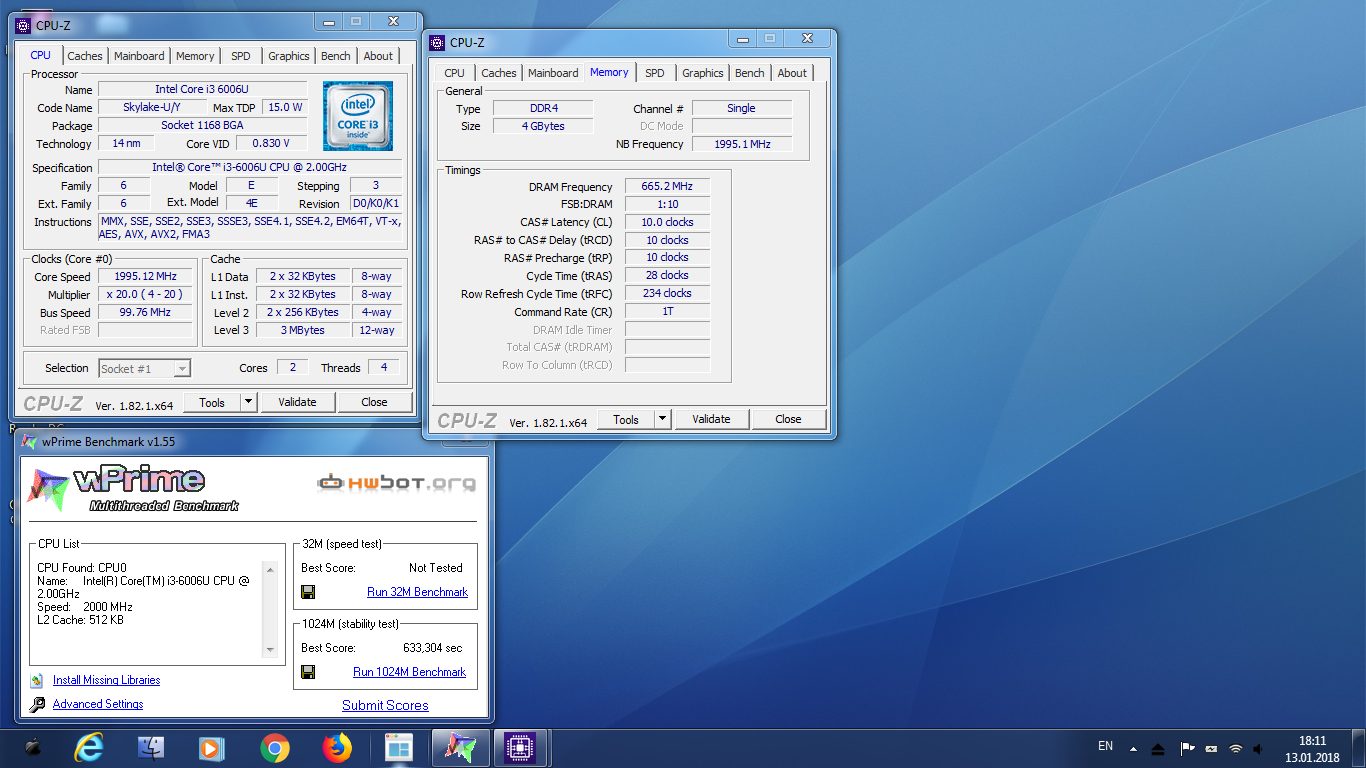Click Tools button in left CPU-Z window

click(212, 402)
